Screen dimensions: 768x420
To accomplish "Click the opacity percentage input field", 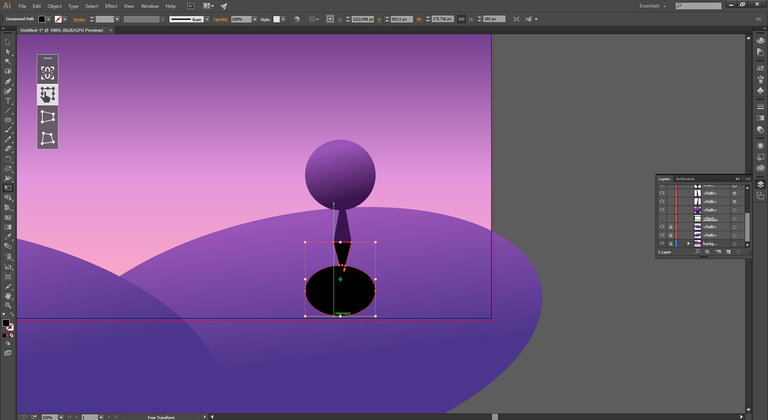I will 241,19.
